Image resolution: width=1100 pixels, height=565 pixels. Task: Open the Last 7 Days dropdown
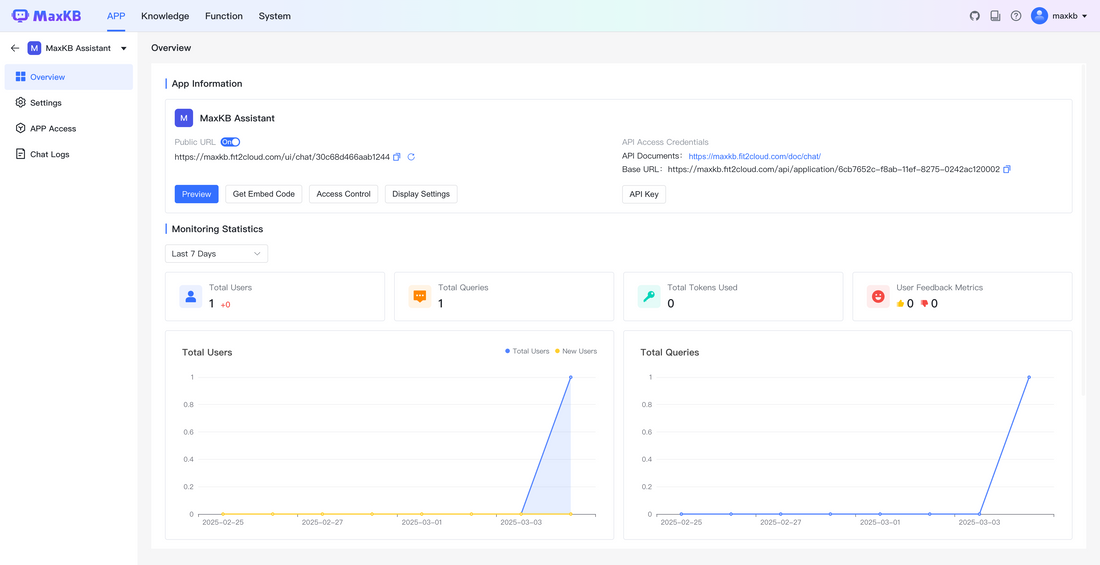pos(216,254)
